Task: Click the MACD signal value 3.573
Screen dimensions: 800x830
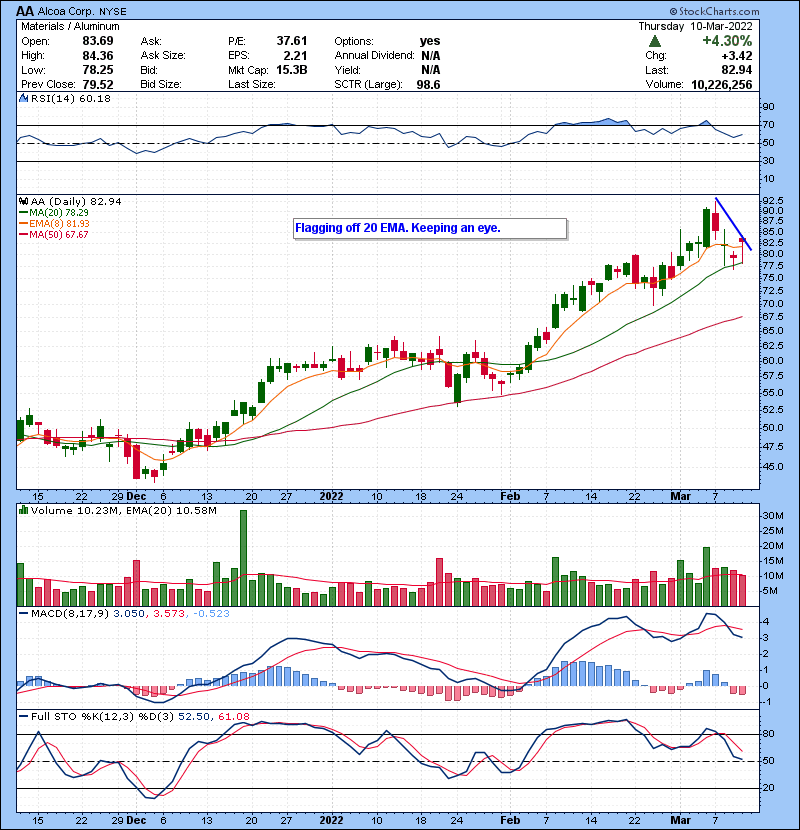Action: [x=169, y=614]
